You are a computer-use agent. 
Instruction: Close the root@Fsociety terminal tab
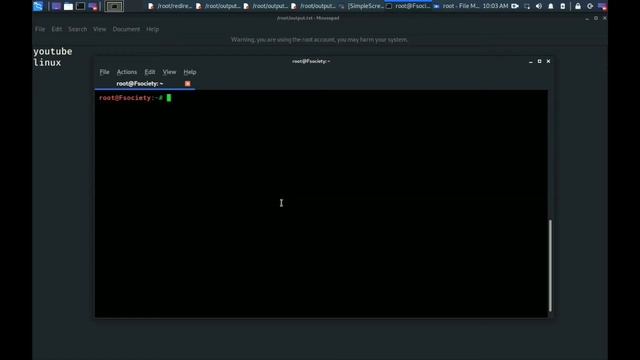(187, 84)
